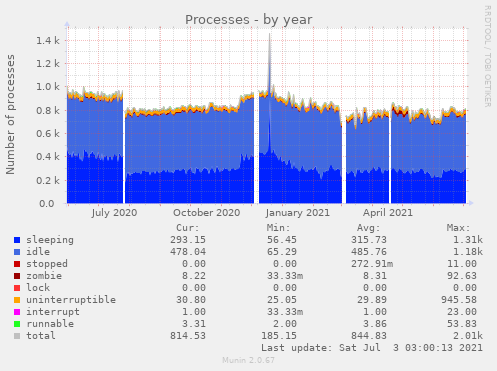This screenshot has width=497, height=371.
Task: Click the 'uninterruptible' legend label
Action: click(x=71, y=300)
